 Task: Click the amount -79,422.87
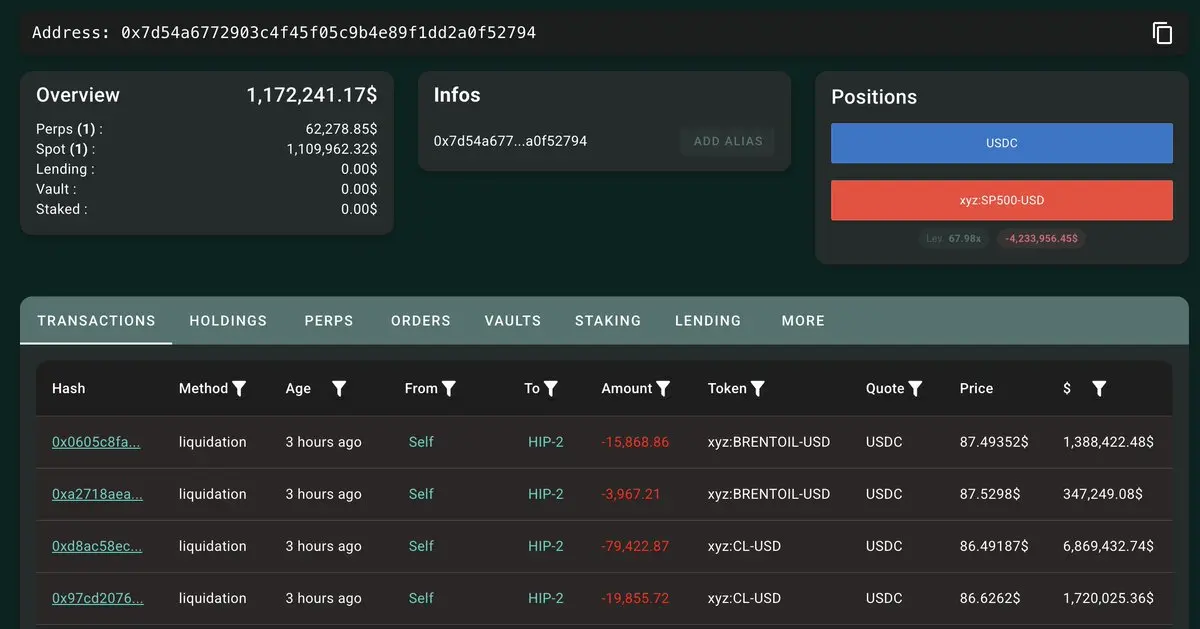635,546
